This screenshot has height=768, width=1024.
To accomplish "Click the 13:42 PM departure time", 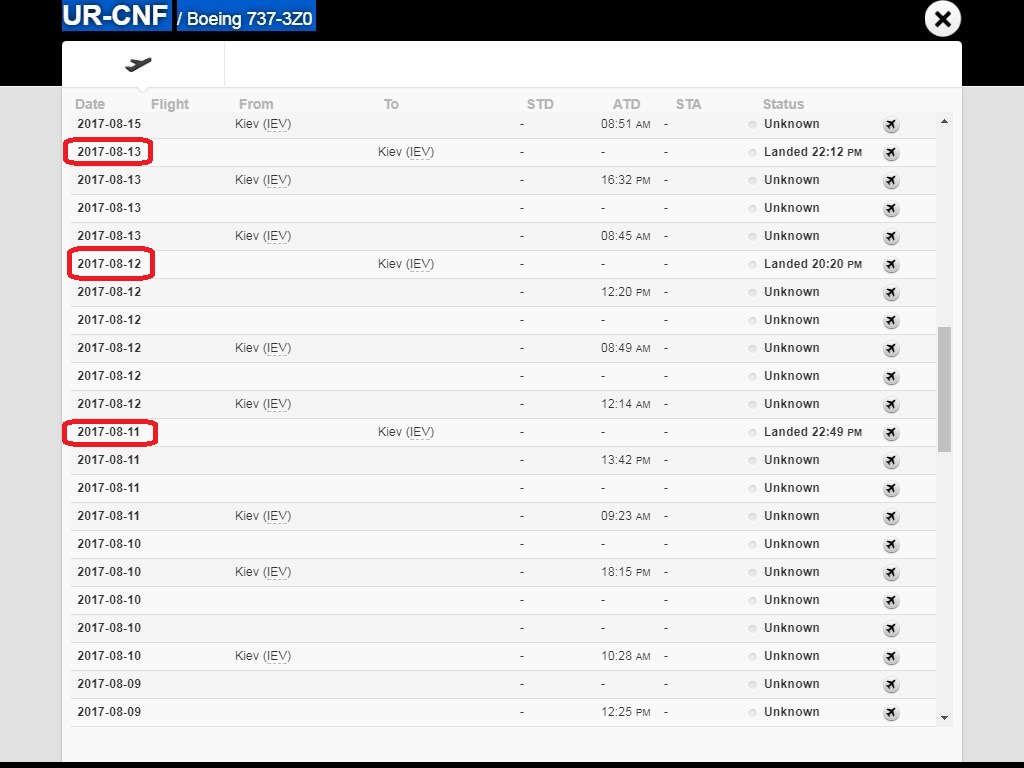I will pos(626,460).
